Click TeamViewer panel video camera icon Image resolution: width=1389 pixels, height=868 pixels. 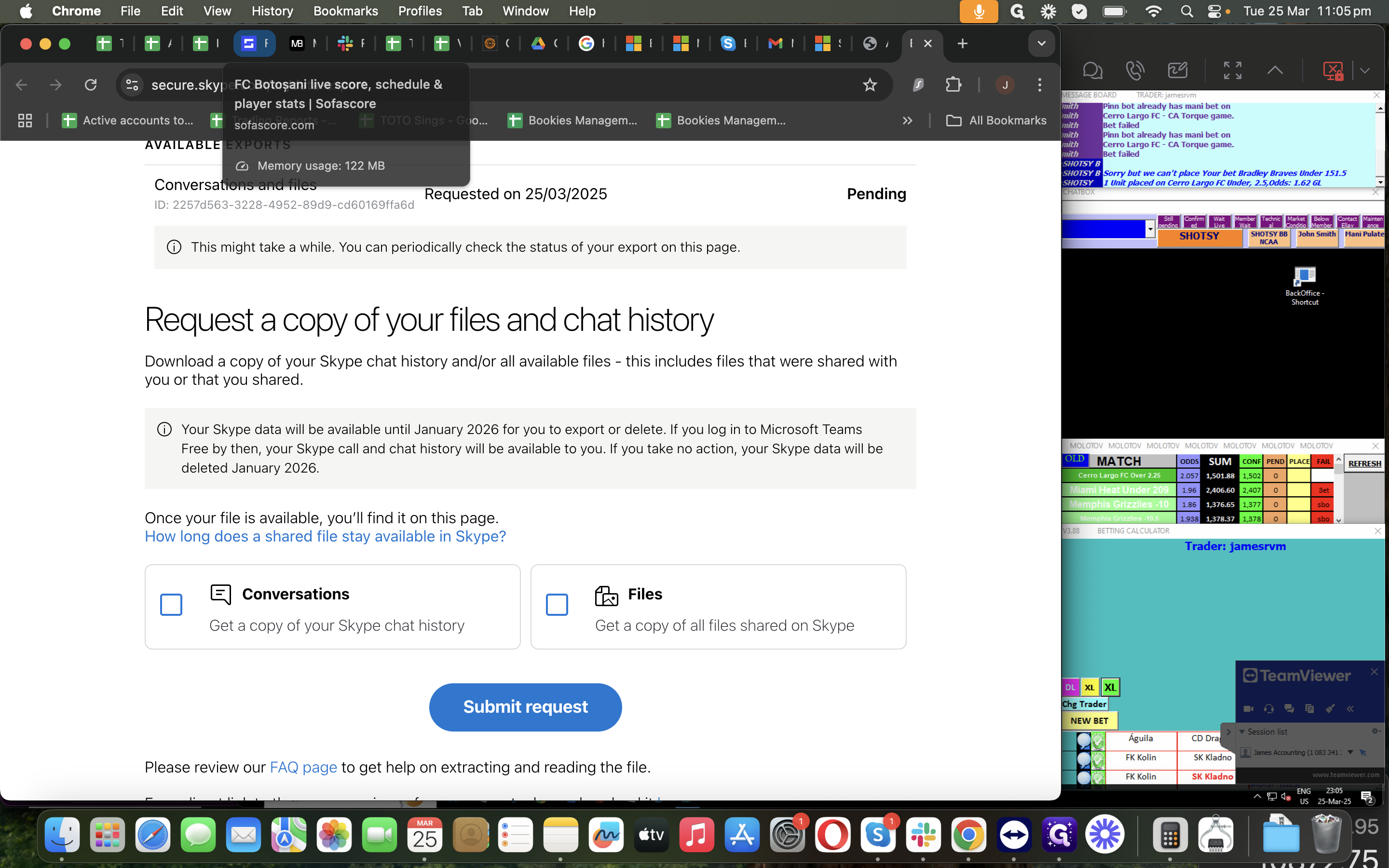click(x=1248, y=708)
